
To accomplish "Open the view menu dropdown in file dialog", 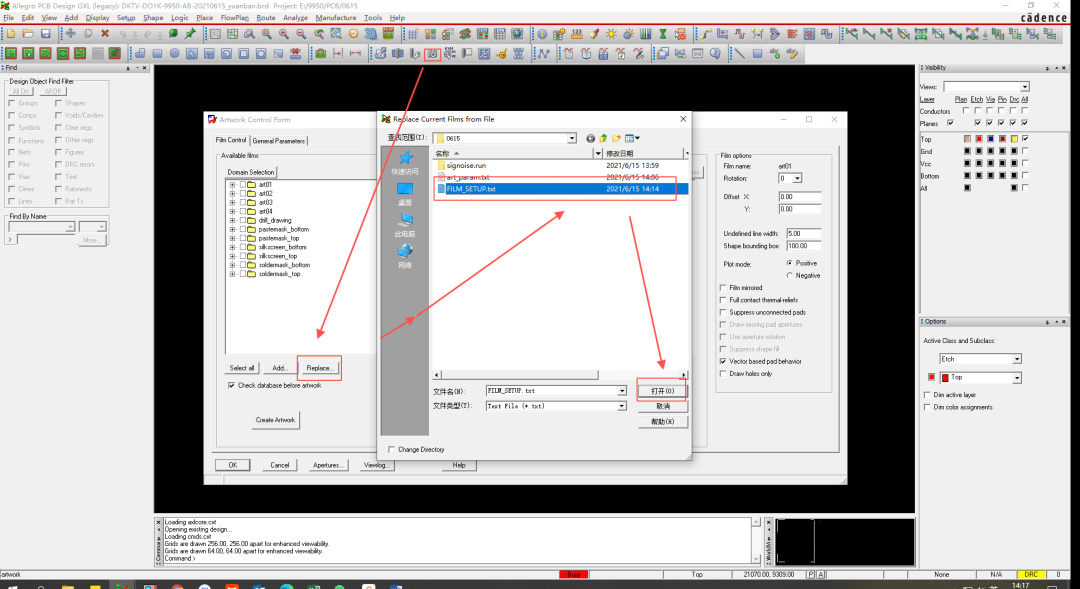I will point(633,138).
